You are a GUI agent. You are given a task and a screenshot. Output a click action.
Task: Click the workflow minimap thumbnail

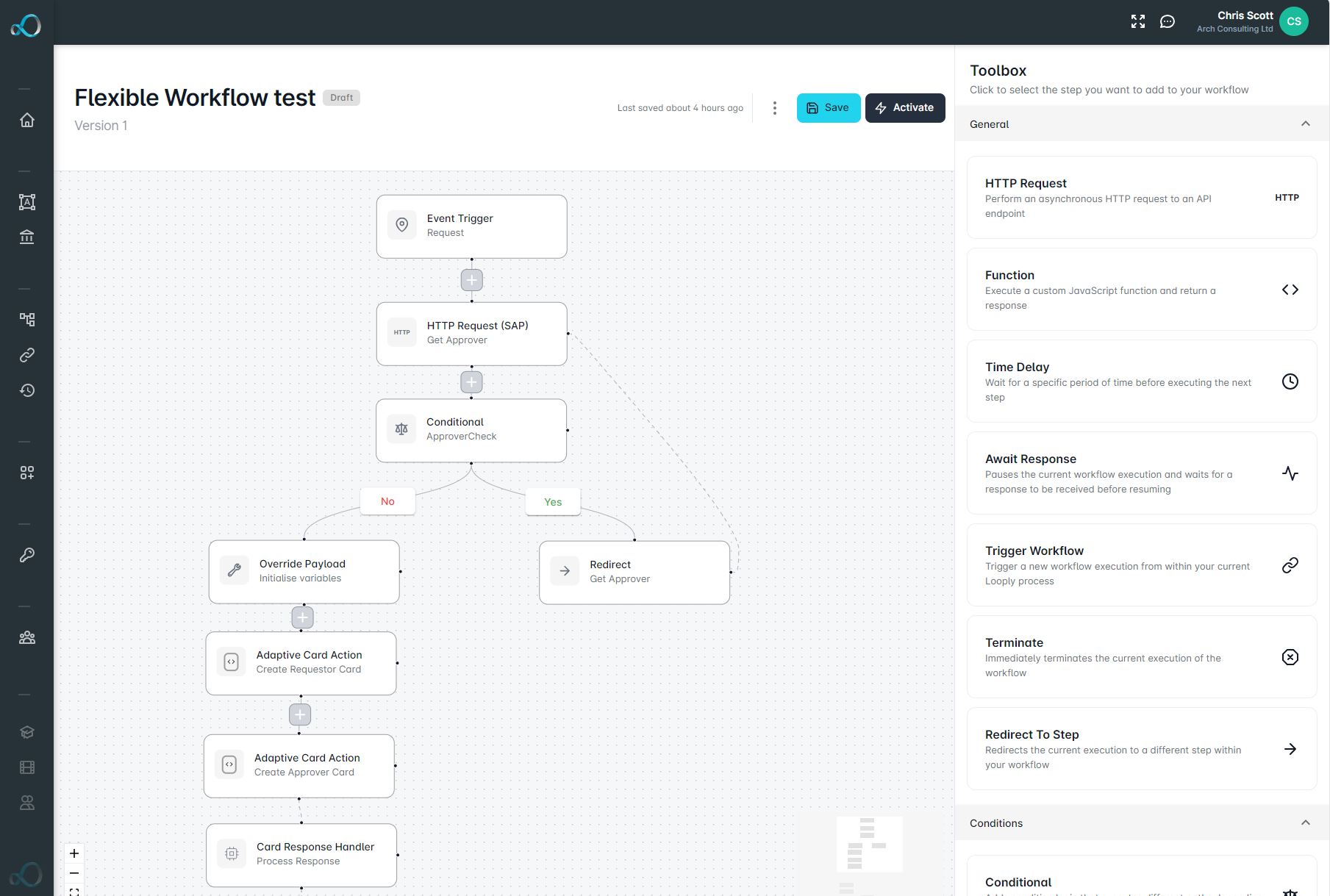pyautogui.click(x=870, y=845)
